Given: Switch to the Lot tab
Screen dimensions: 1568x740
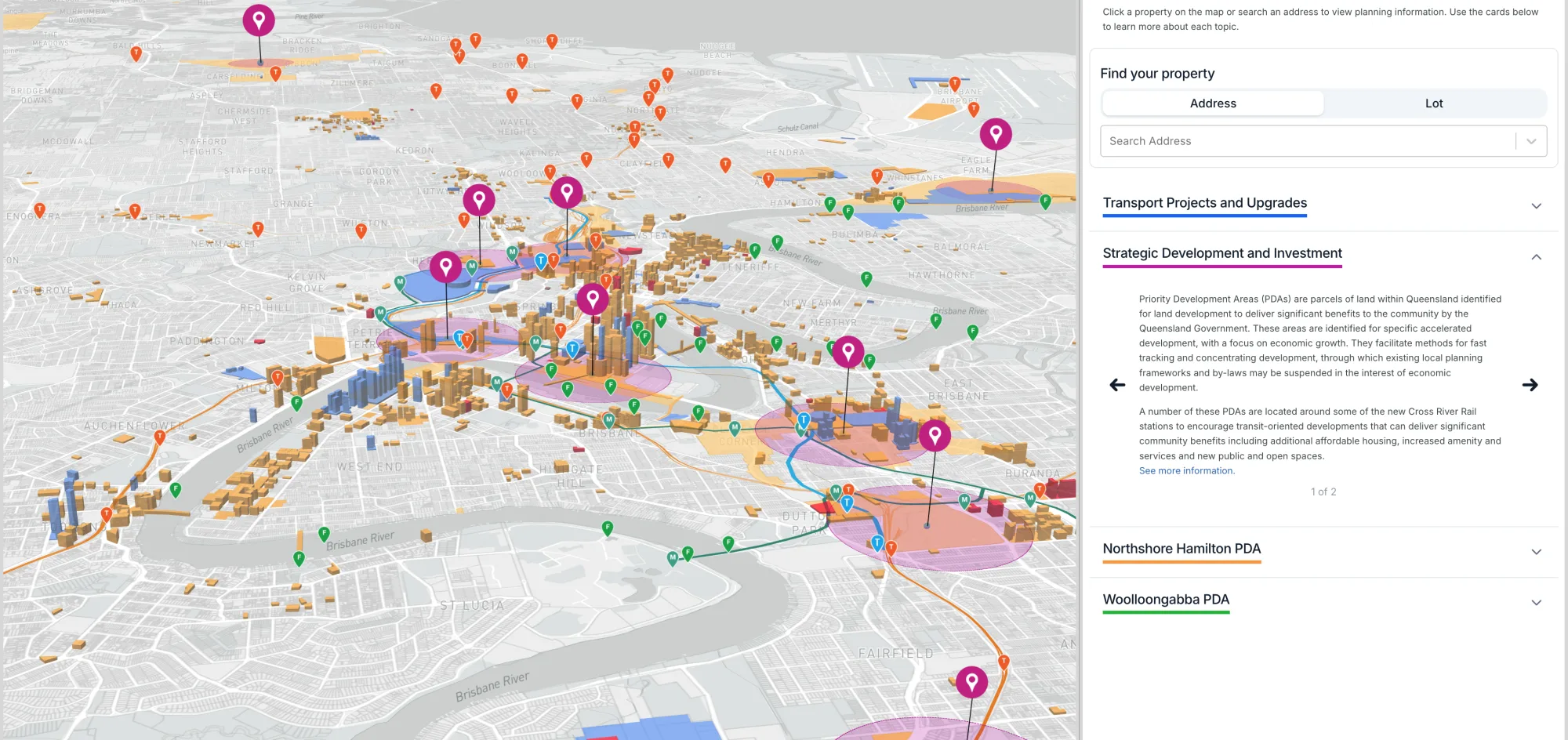Looking at the screenshot, I should point(1434,103).
